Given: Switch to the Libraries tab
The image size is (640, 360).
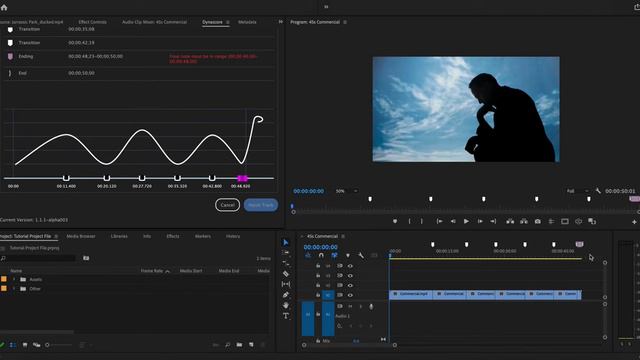Looking at the screenshot, I should click(x=119, y=236).
